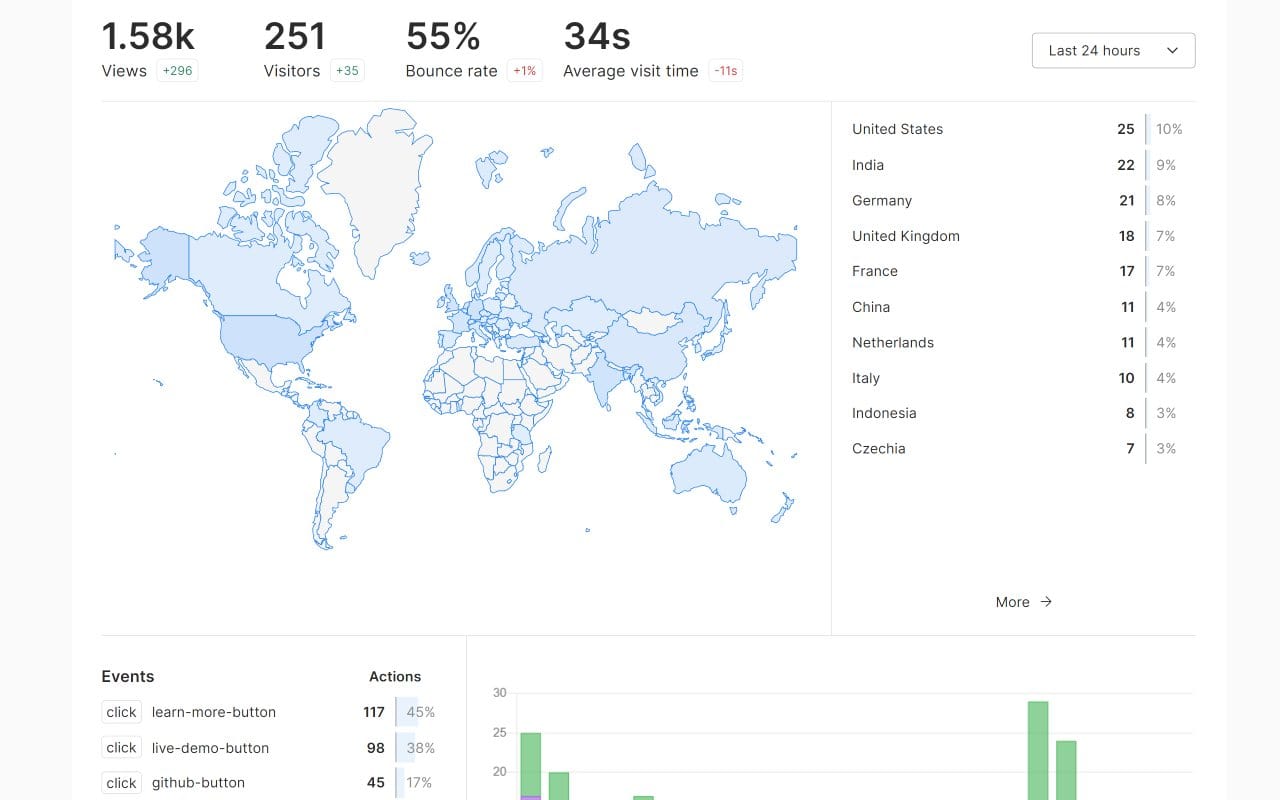Click the click badge for github-button event

[x=120, y=783]
